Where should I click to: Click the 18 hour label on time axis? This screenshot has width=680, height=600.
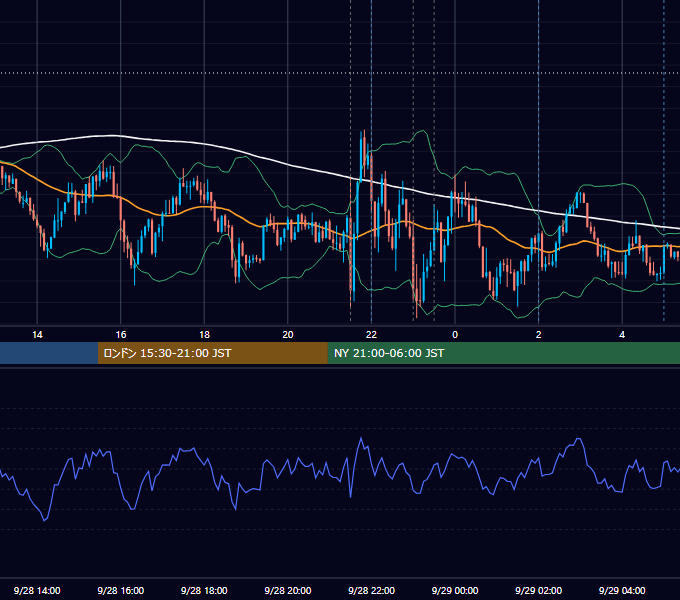click(x=204, y=335)
